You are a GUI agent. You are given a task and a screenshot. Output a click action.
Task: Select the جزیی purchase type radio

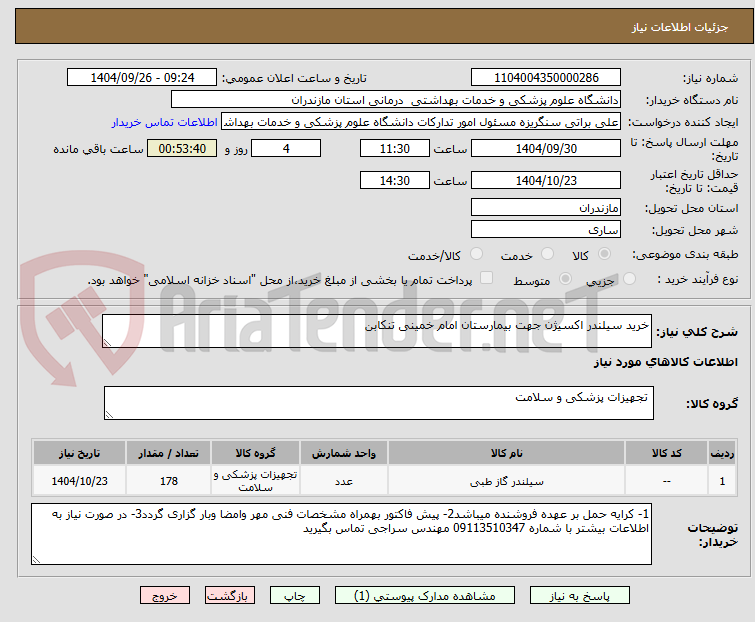pyautogui.click(x=629, y=278)
